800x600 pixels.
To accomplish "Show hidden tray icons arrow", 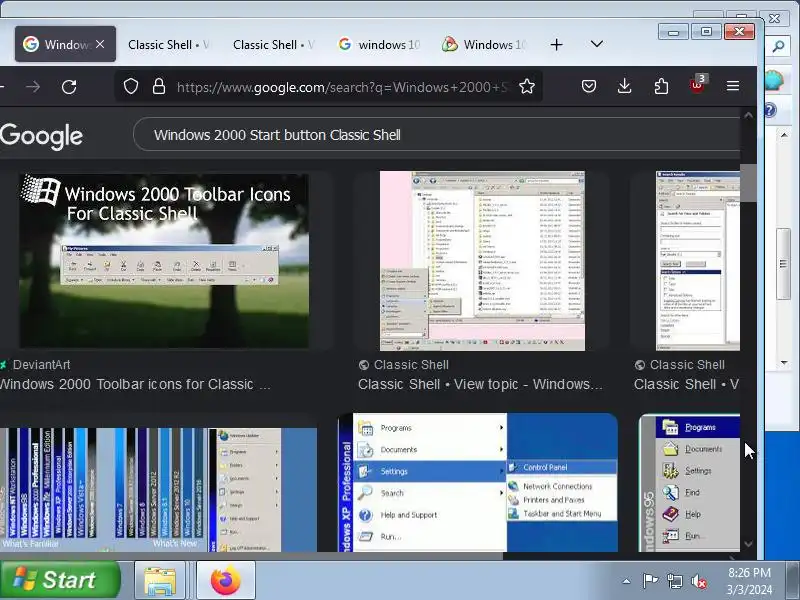I will click(627, 581).
